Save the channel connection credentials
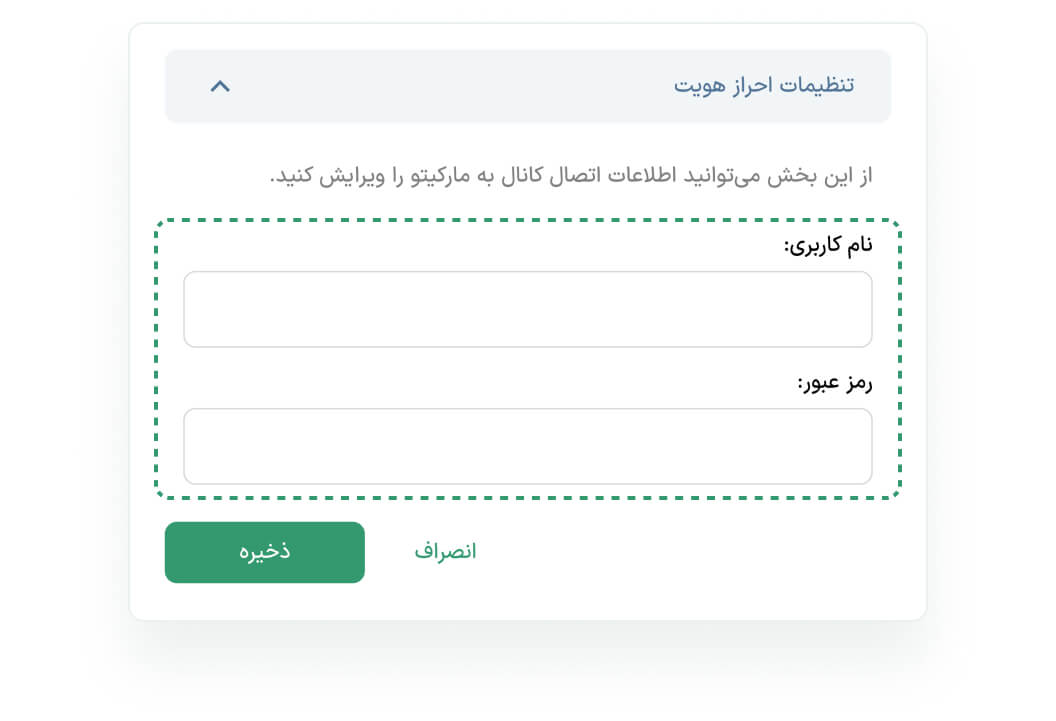This screenshot has width=1056, height=721. [264, 552]
